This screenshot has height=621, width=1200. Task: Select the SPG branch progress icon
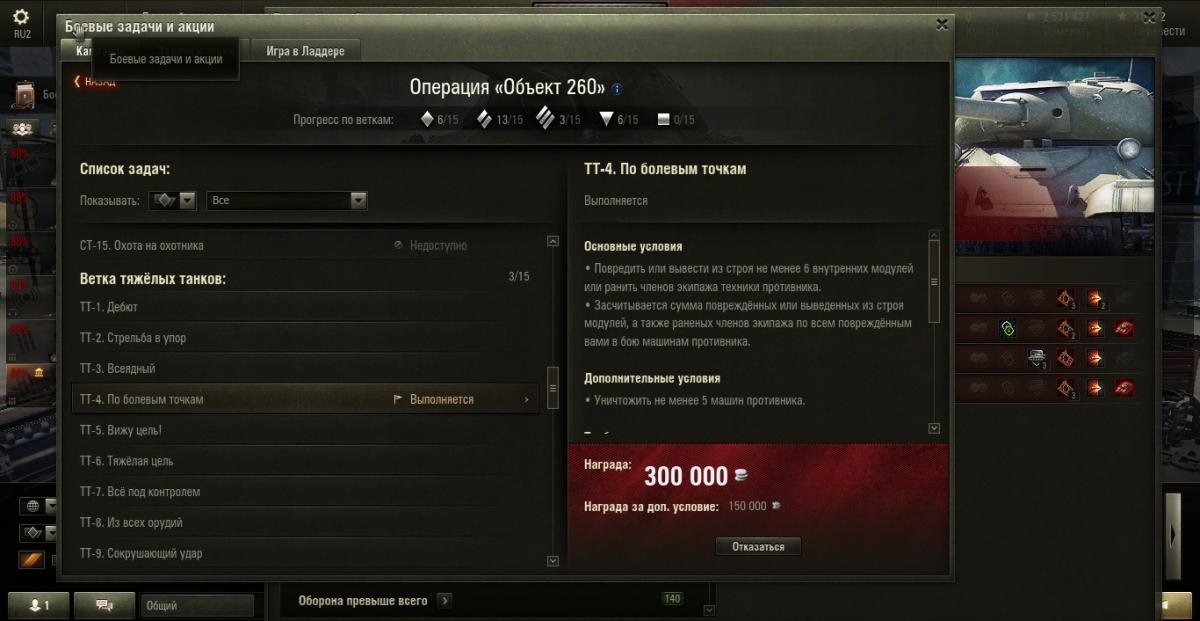coord(662,119)
